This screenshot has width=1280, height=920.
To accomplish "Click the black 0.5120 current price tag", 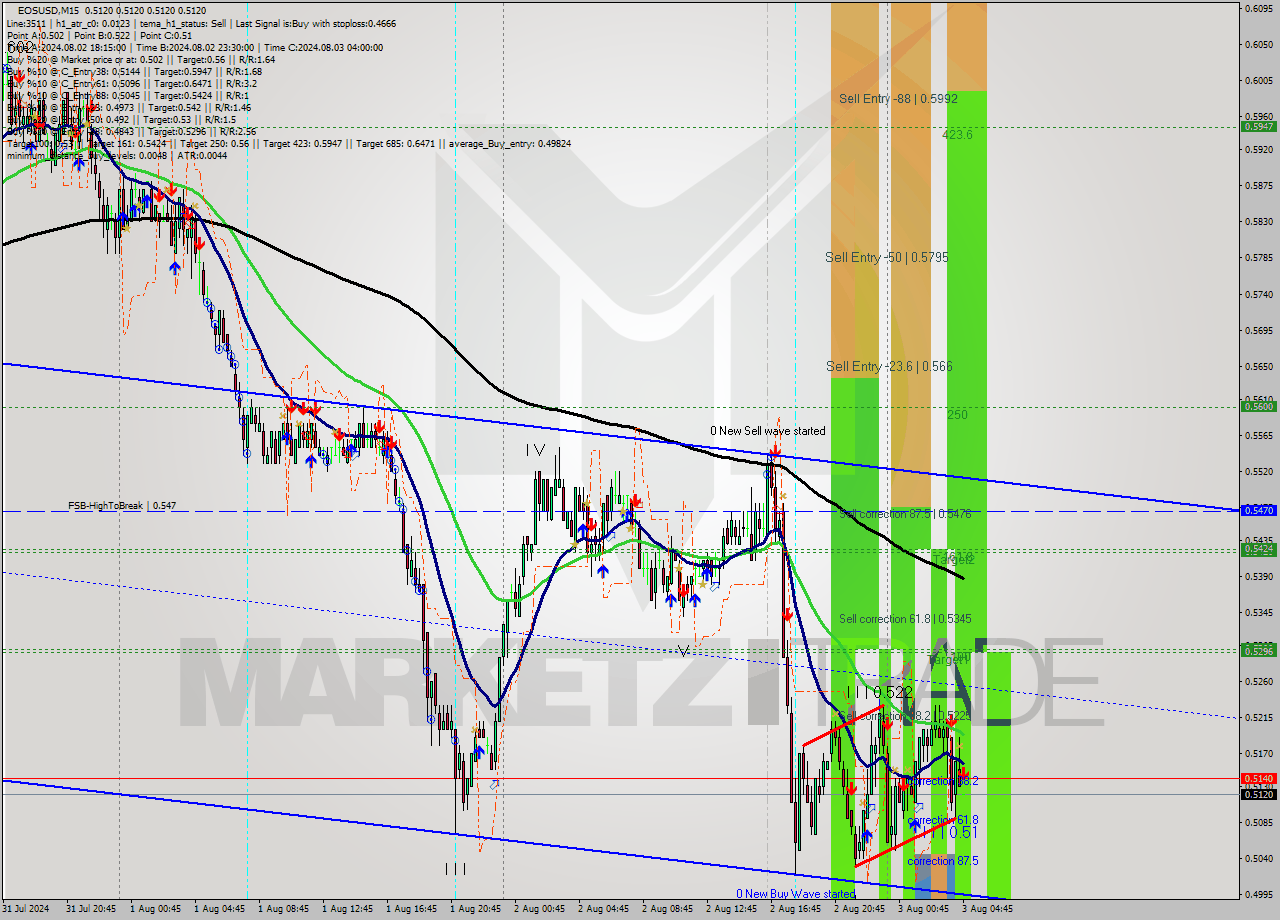I will coord(1258,794).
